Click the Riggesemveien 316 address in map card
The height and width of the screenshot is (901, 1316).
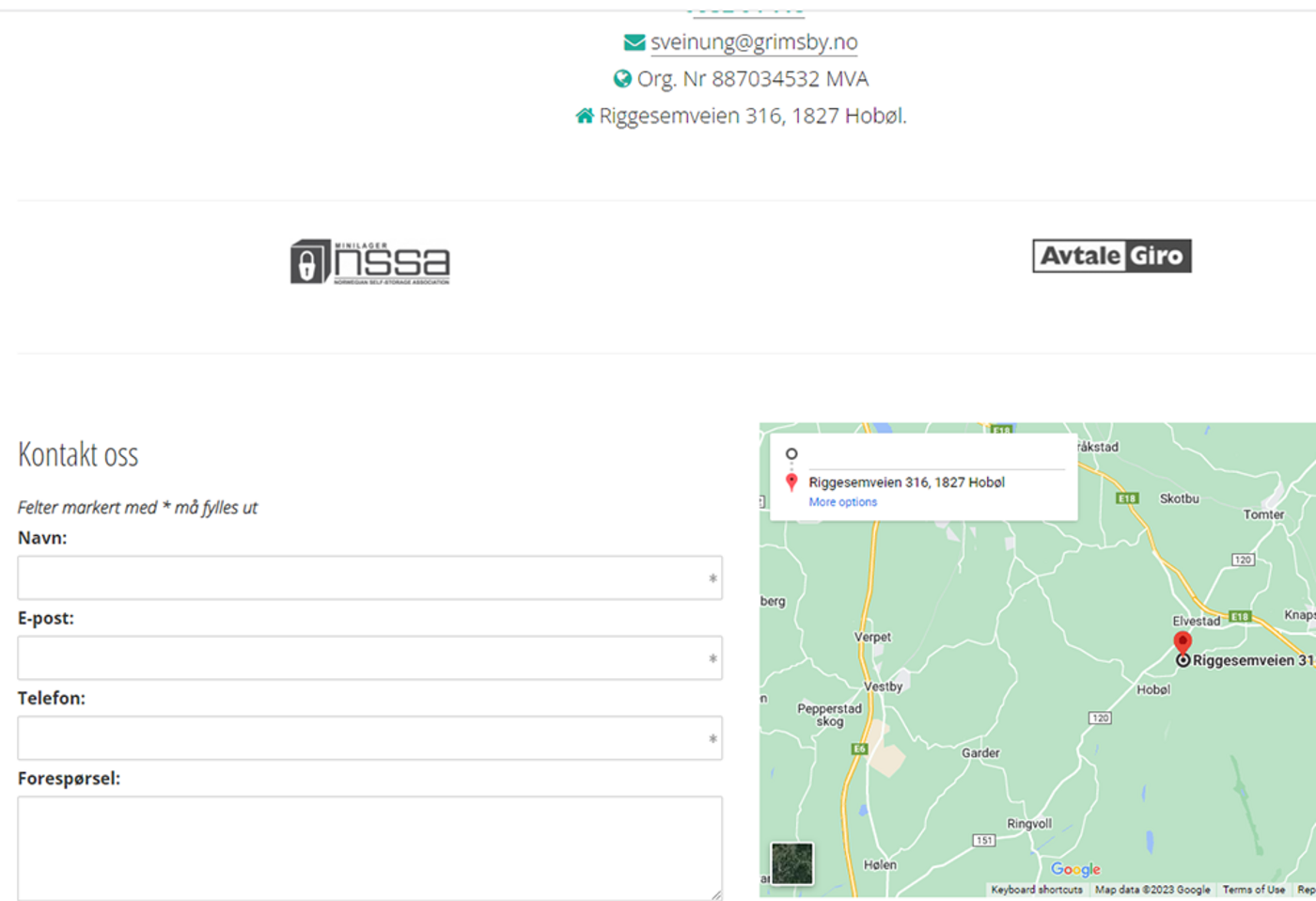point(906,482)
